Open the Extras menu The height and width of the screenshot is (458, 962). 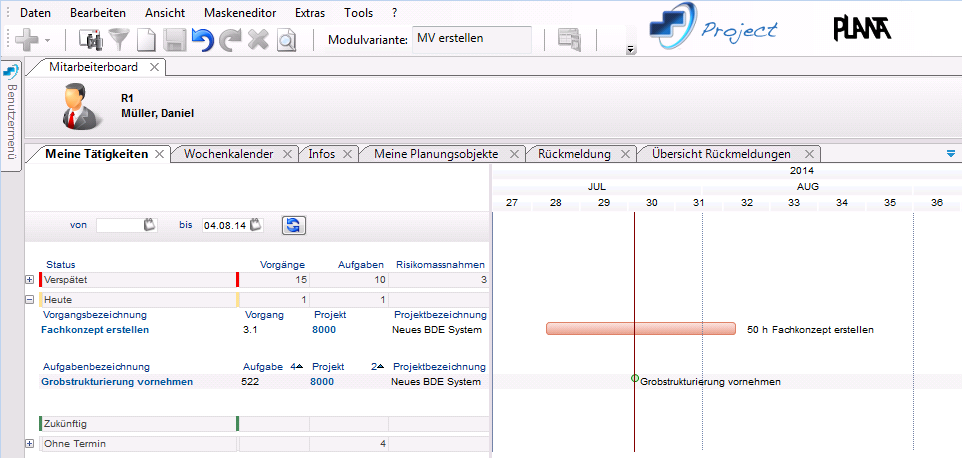pos(310,12)
